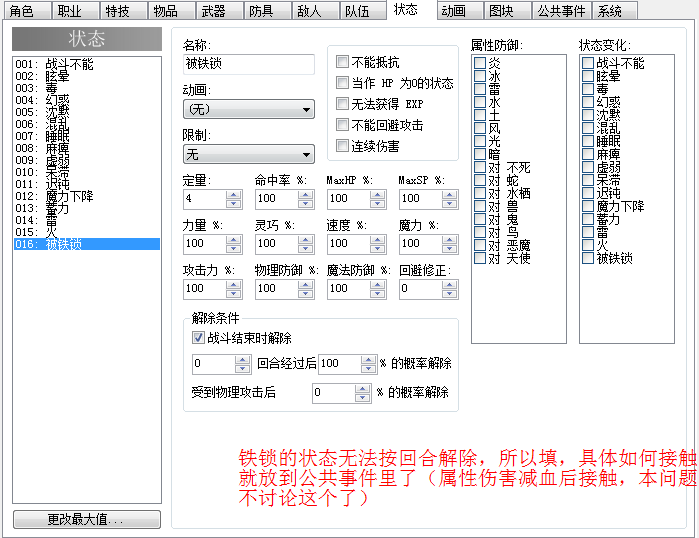Click the 定量 spinner control
The width and height of the screenshot is (699, 538).
(233, 199)
